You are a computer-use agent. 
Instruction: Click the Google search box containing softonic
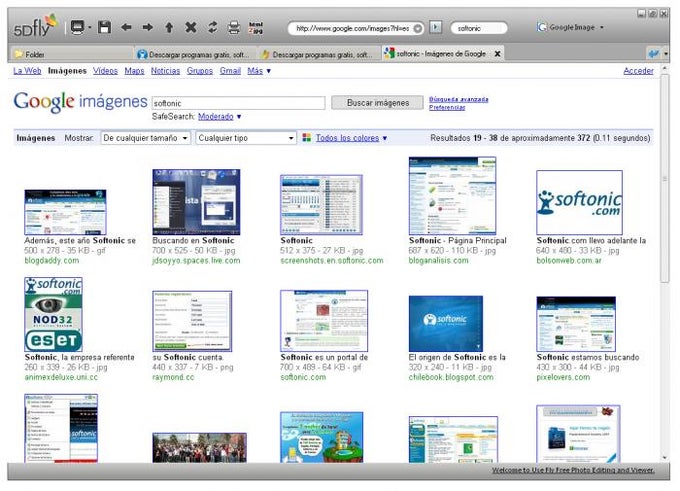pos(238,103)
